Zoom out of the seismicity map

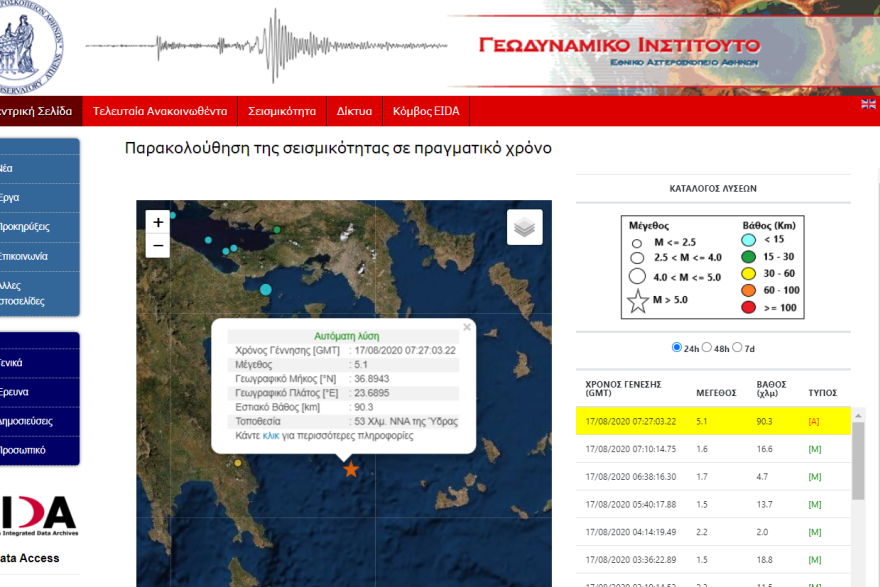click(x=156, y=244)
